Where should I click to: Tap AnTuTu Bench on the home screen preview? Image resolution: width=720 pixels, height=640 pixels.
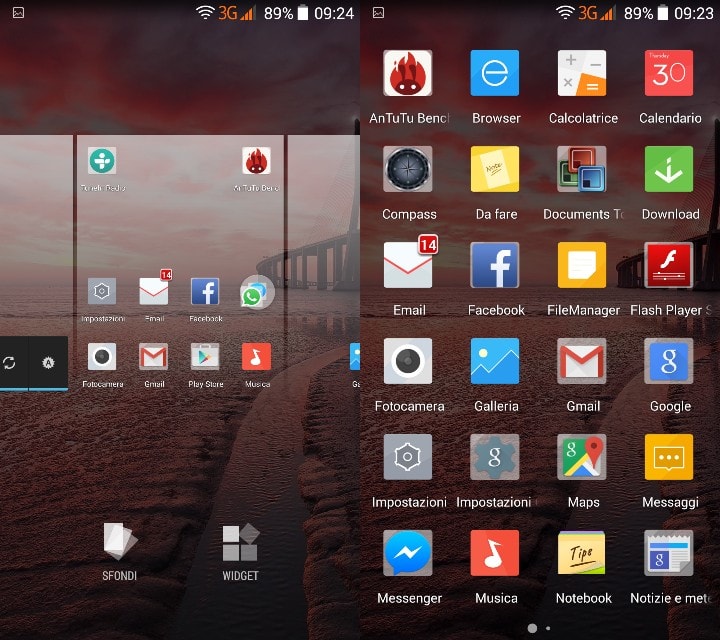coord(256,161)
